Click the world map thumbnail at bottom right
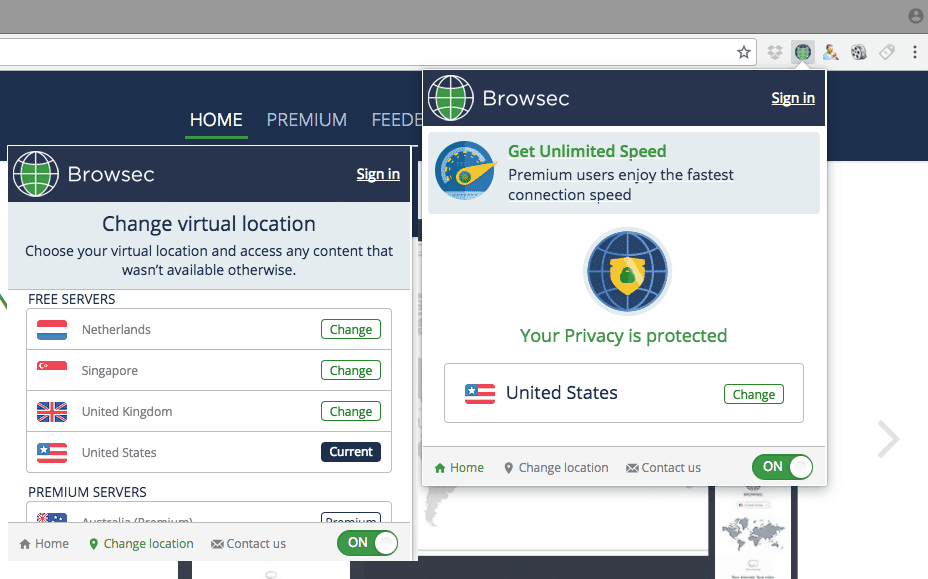 [x=753, y=532]
